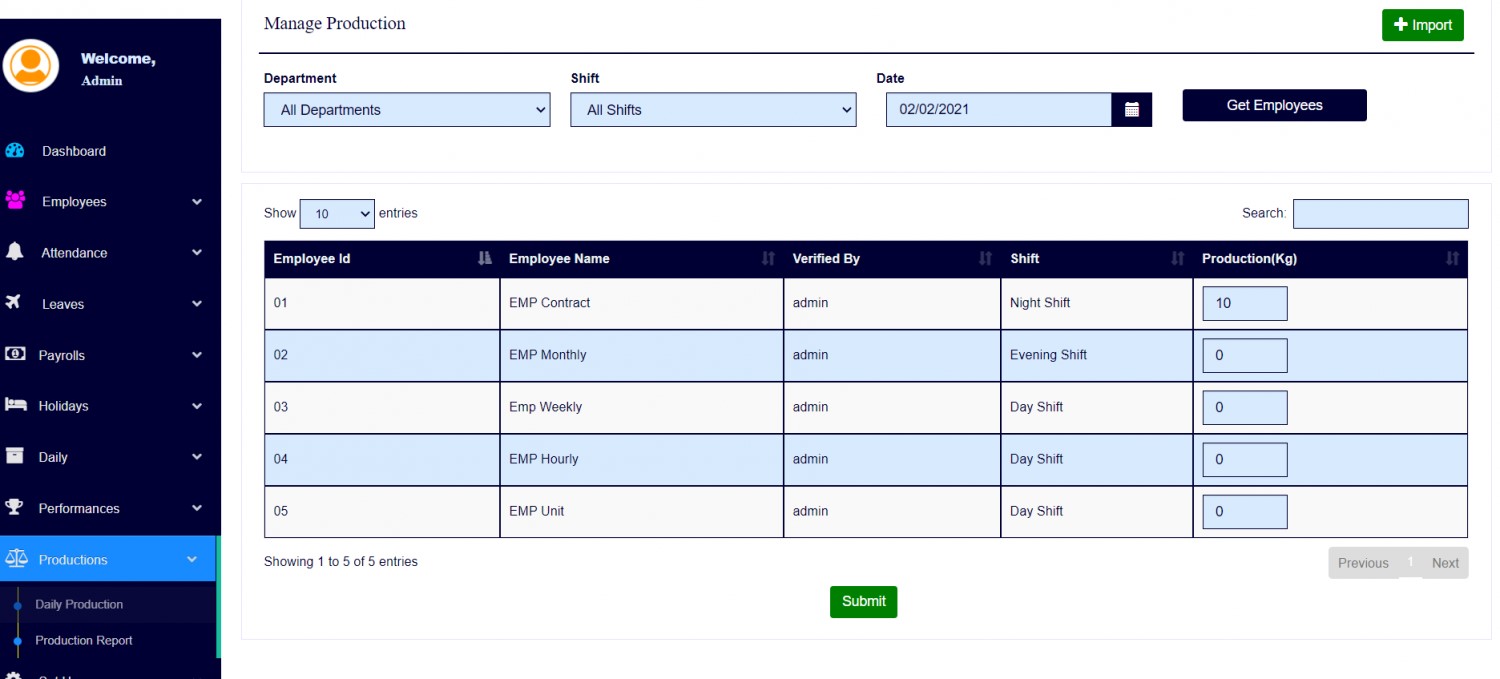Sort by Shift column icon
The height and width of the screenshot is (679, 1500).
pos(1178,259)
